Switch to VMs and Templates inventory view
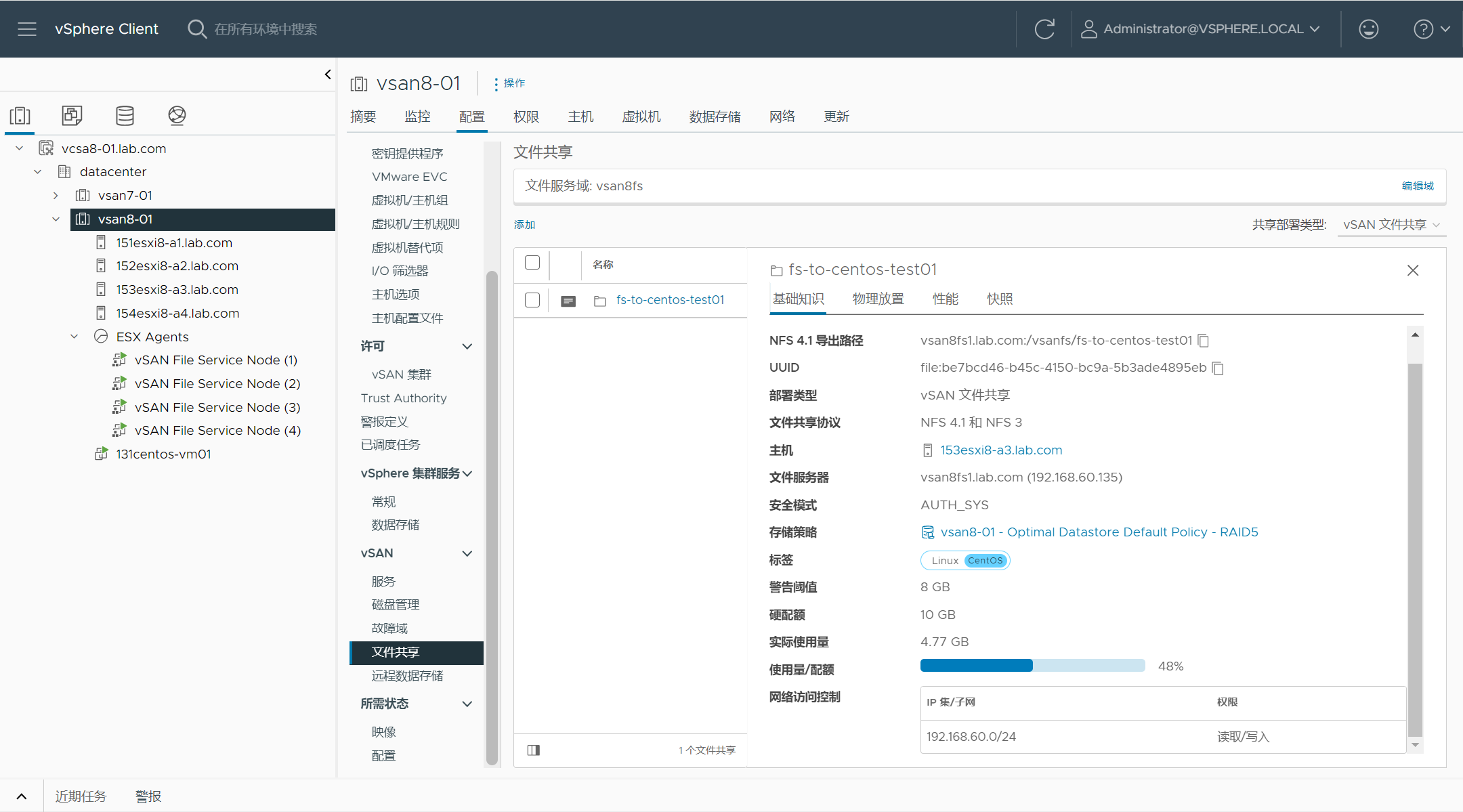The width and height of the screenshot is (1463, 812). pos(72,116)
